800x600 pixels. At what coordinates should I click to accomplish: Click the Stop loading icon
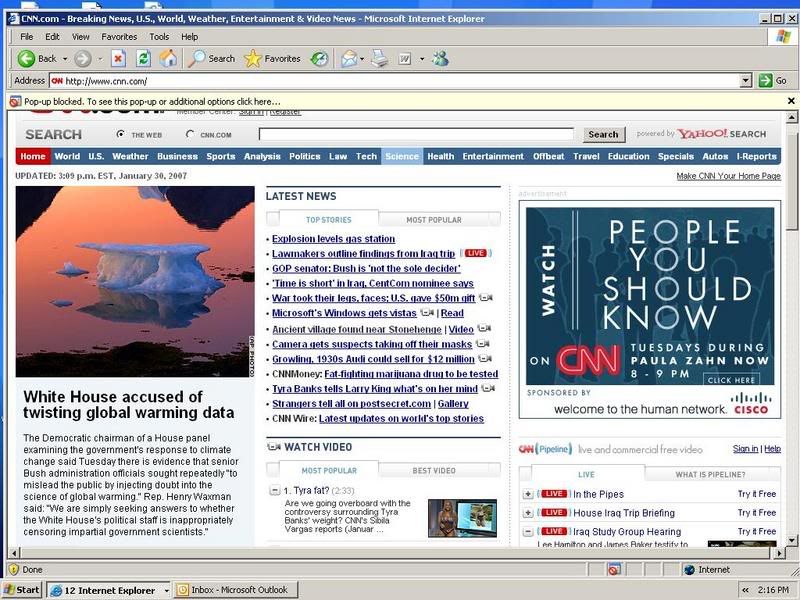pos(118,59)
